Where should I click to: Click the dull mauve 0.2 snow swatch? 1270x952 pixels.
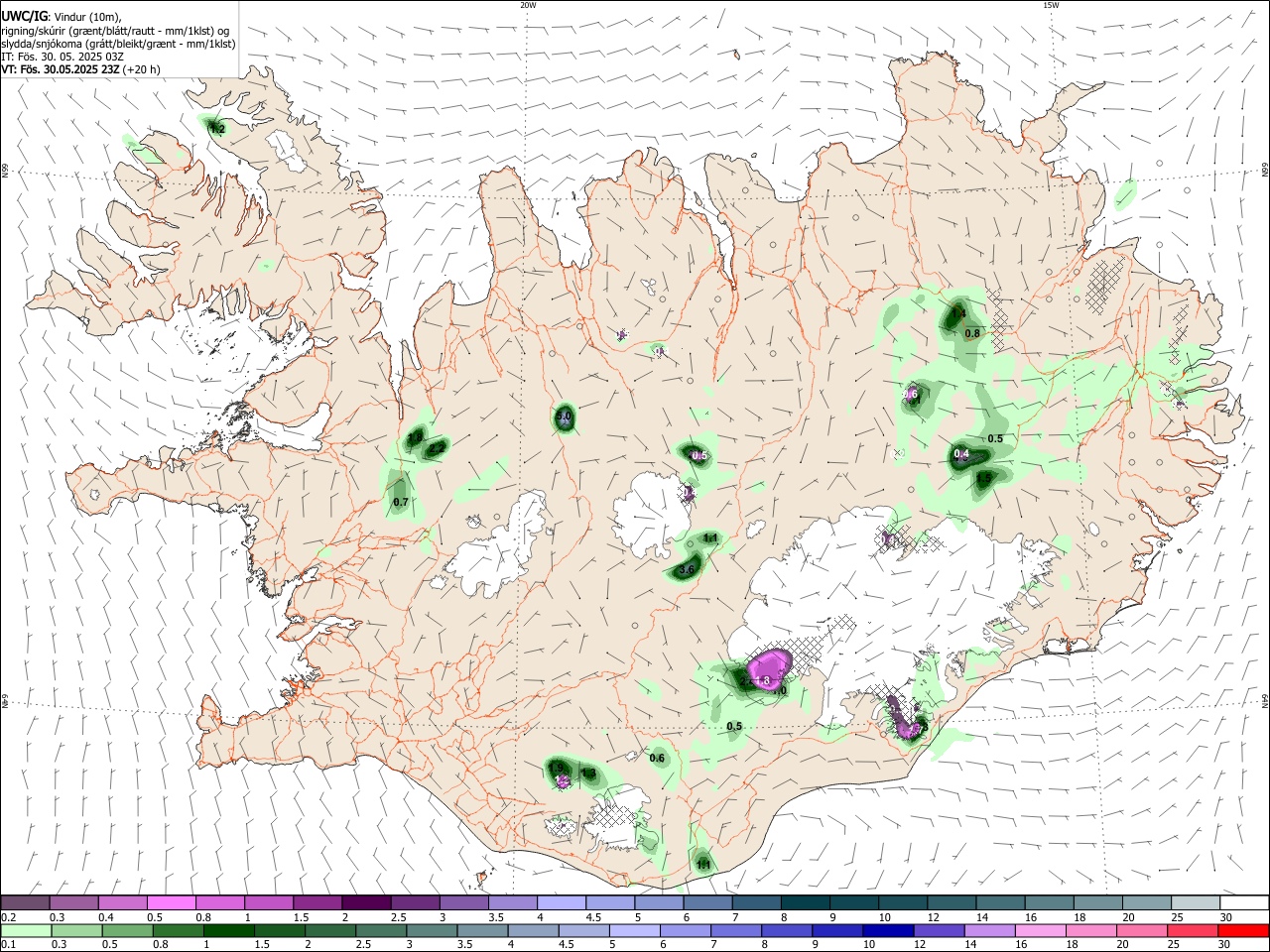click(24, 902)
